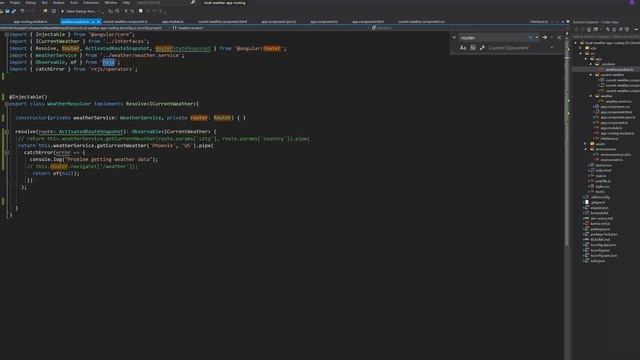Screen dimensions: 640x360
Task: Open the Current Document scope dropdown
Action: click(551, 48)
